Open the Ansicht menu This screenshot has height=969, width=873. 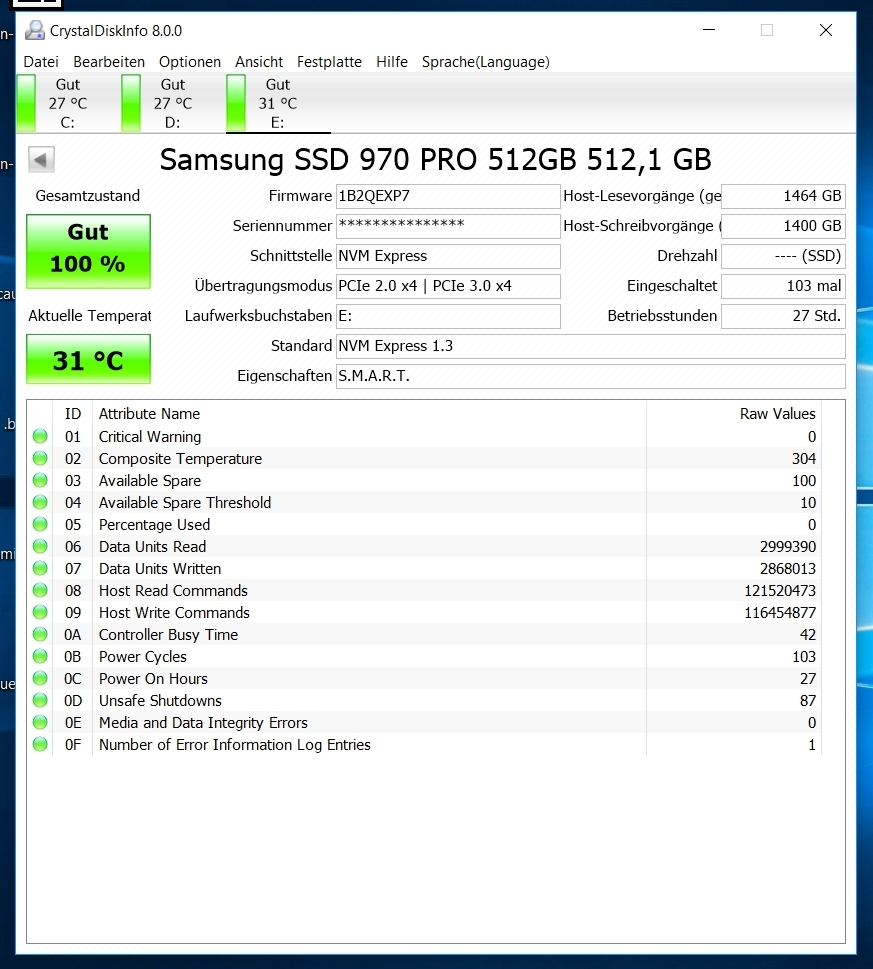coord(259,62)
